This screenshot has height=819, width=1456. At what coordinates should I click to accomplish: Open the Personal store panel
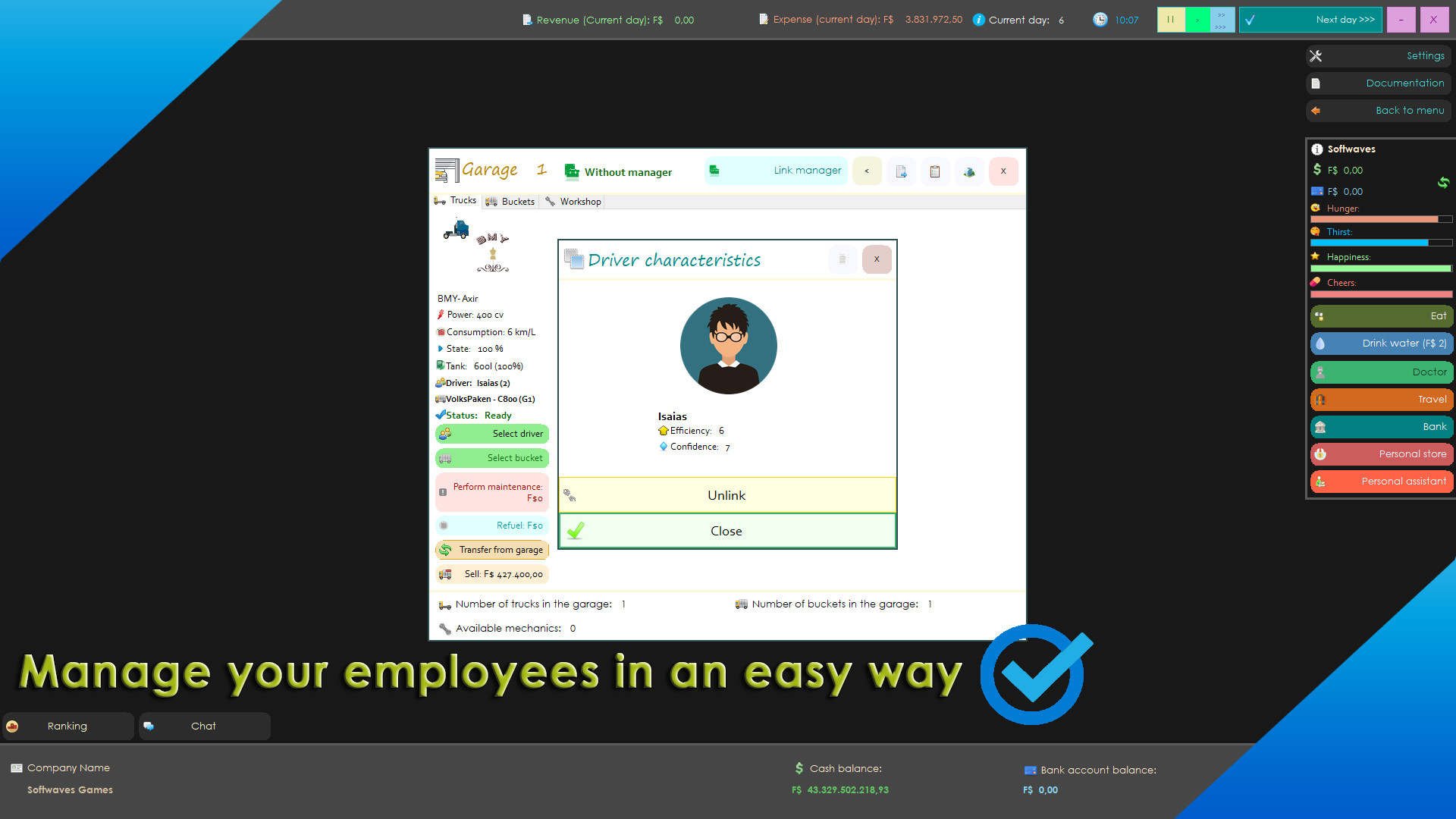click(x=1381, y=453)
